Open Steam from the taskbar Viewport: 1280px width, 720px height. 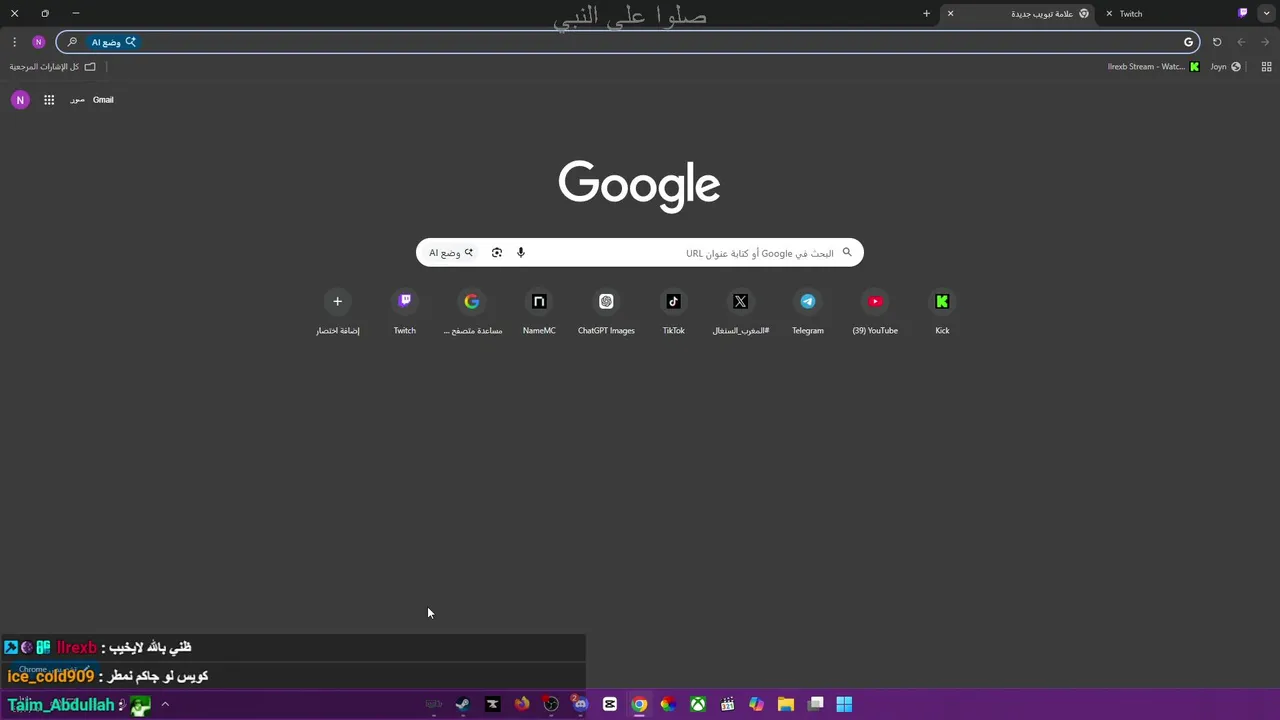(462, 704)
